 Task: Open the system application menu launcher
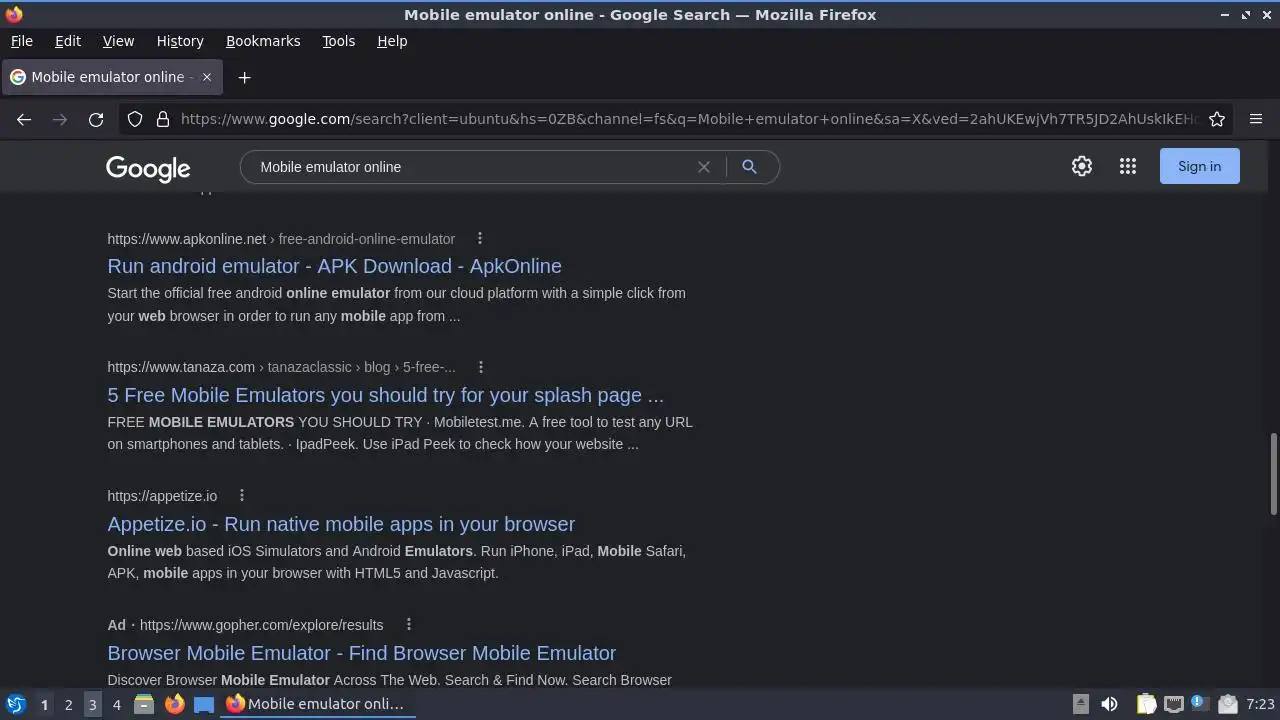pyautogui.click(x=15, y=704)
